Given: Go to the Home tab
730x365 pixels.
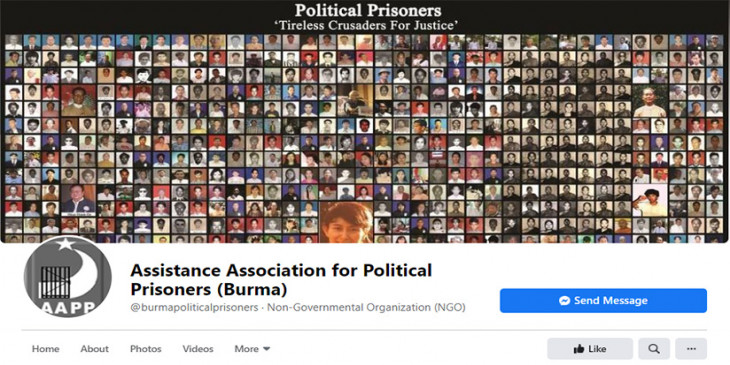Looking at the screenshot, I should (x=45, y=349).
